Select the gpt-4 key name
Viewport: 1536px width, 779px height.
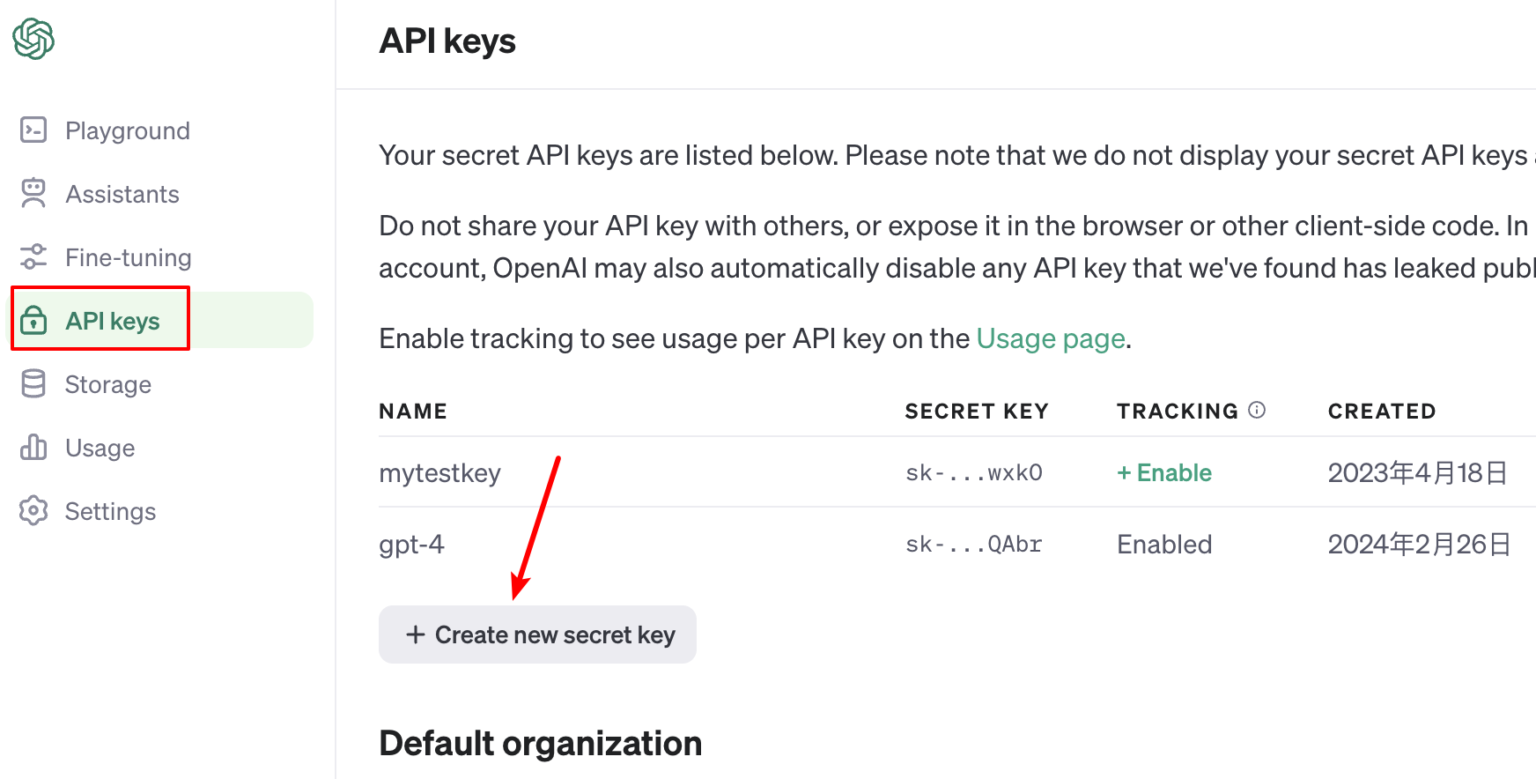(411, 545)
